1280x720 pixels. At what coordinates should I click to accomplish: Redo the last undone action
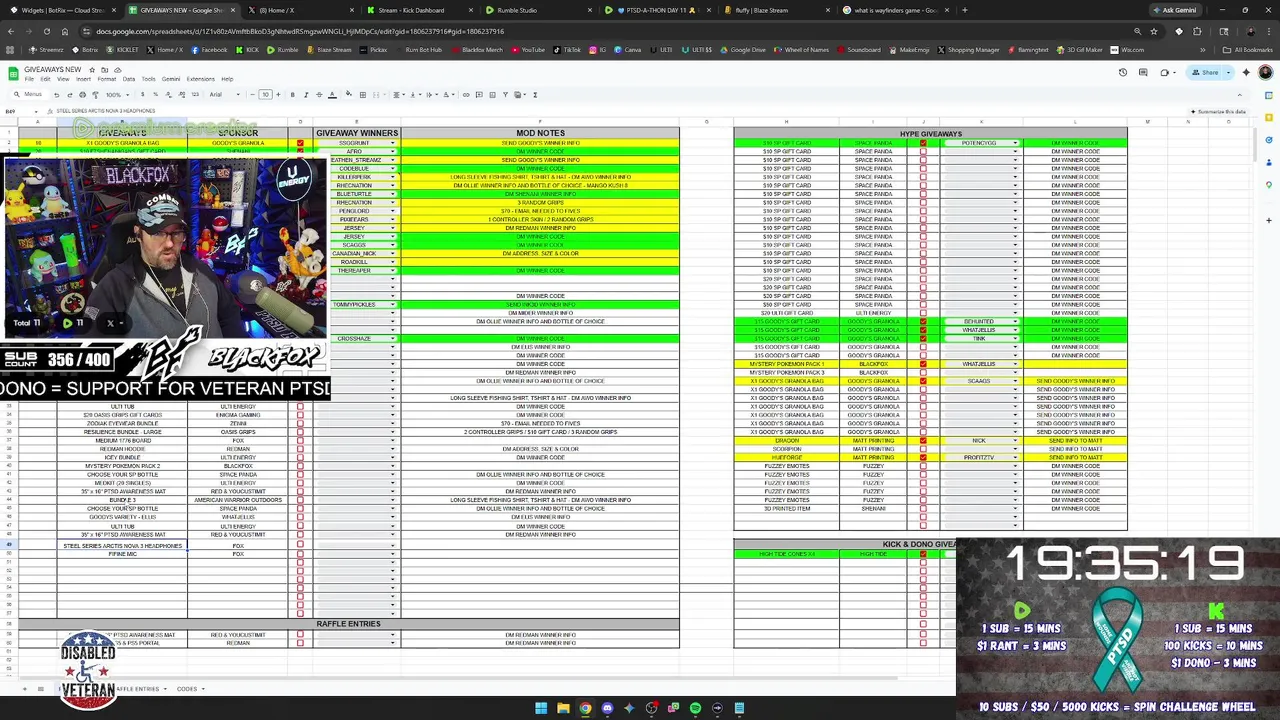tap(70, 95)
